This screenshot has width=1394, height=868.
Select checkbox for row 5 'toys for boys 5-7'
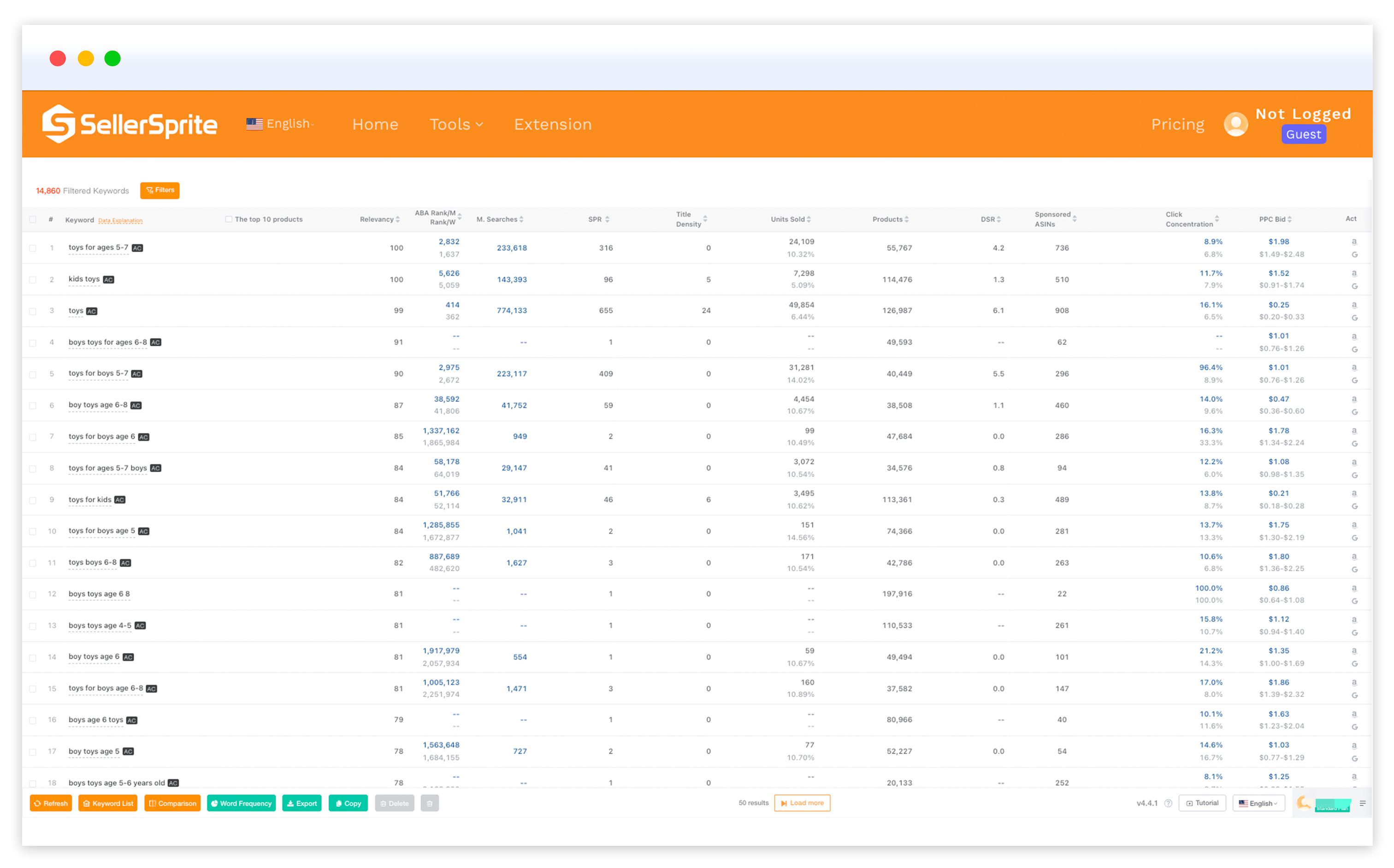(33, 374)
